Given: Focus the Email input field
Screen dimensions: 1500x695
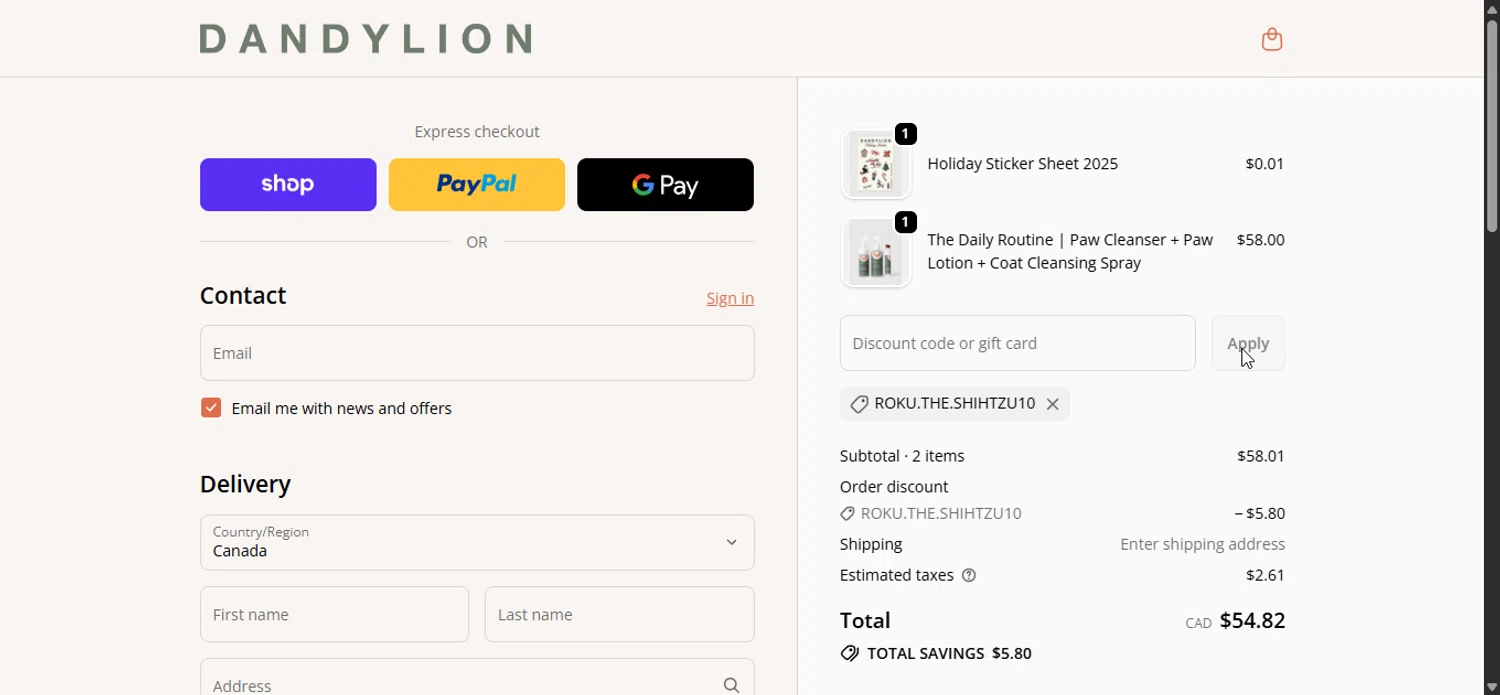Looking at the screenshot, I should (477, 353).
